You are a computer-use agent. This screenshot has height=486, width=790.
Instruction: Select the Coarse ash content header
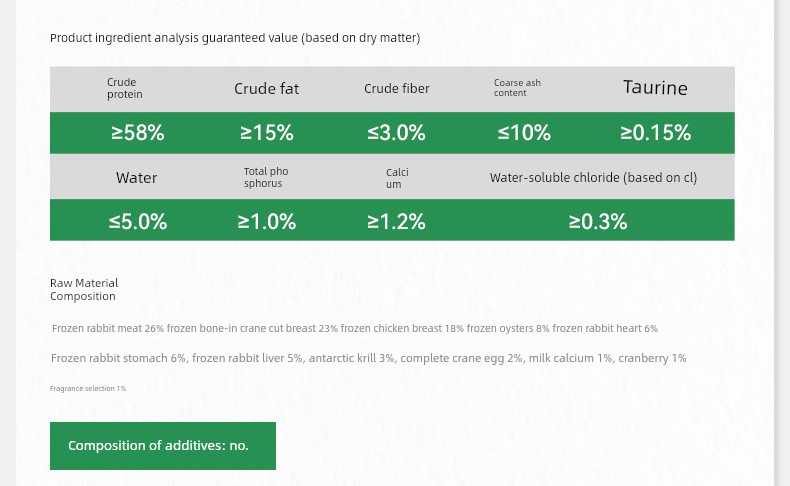pos(517,89)
